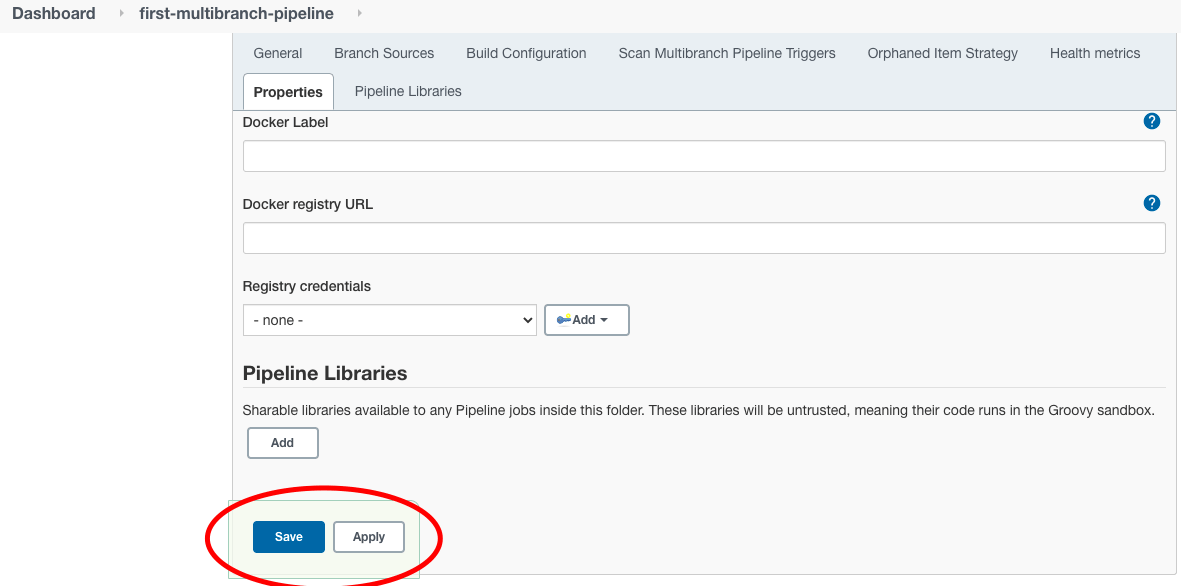The image size is (1181, 586).
Task: Save the pipeline configuration
Action: pos(289,537)
